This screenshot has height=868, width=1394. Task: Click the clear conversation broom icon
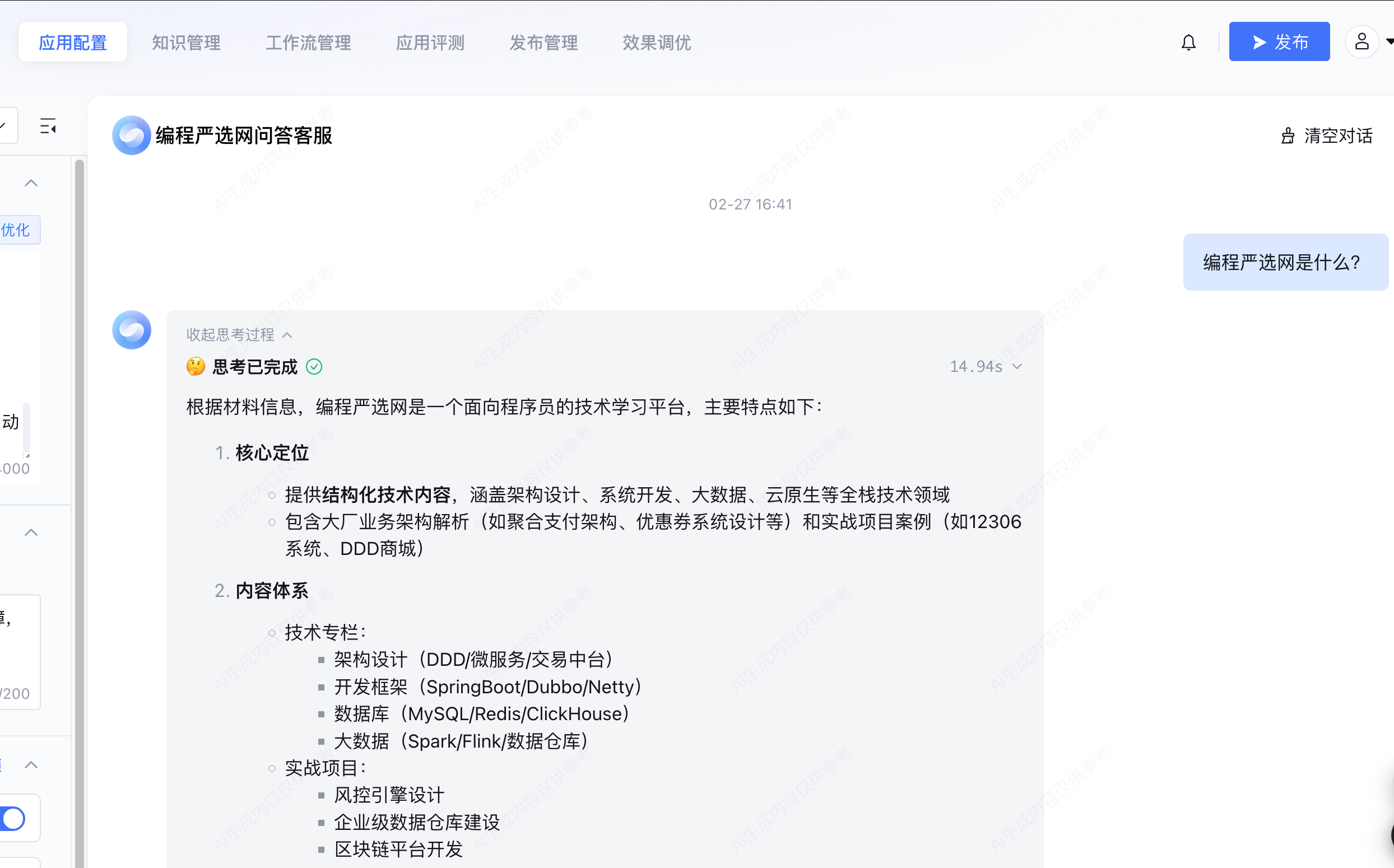pyautogui.click(x=1288, y=136)
